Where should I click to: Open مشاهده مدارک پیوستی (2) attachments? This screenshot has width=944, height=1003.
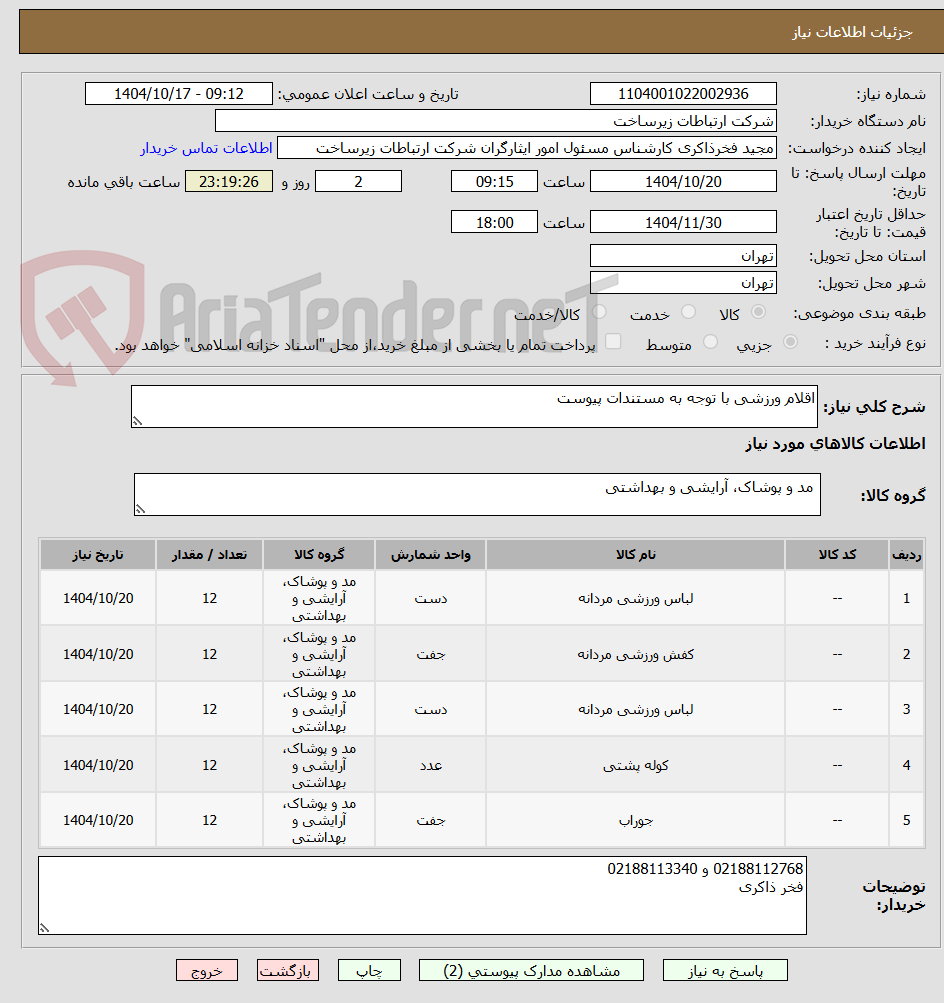[x=531, y=970]
